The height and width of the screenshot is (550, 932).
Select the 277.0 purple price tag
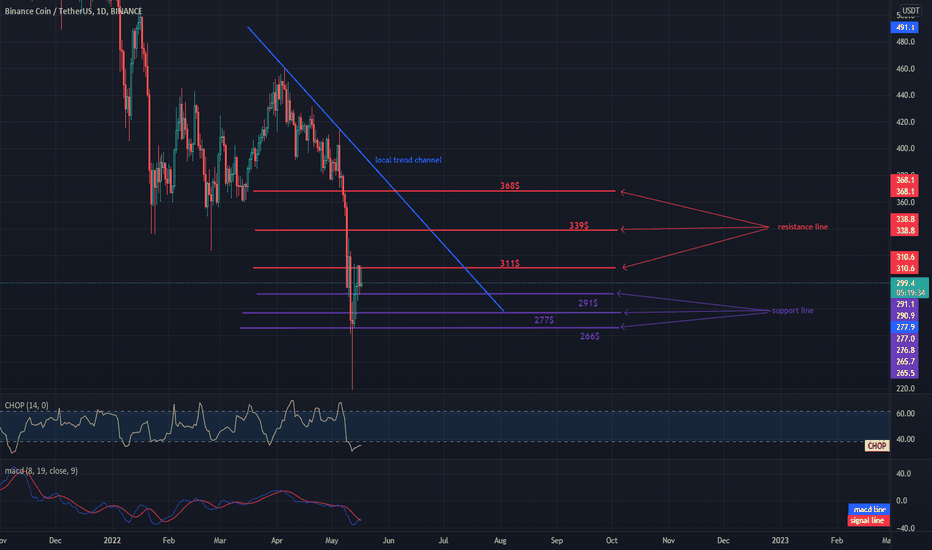[x=905, y=338]
